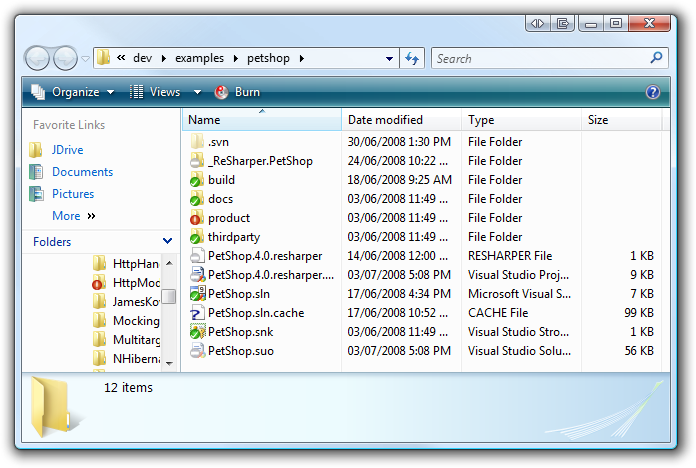The width and height of the screenshot is (696, 468).
Task: Select HttpHan folder in the tree
Action: coord(127,264)
